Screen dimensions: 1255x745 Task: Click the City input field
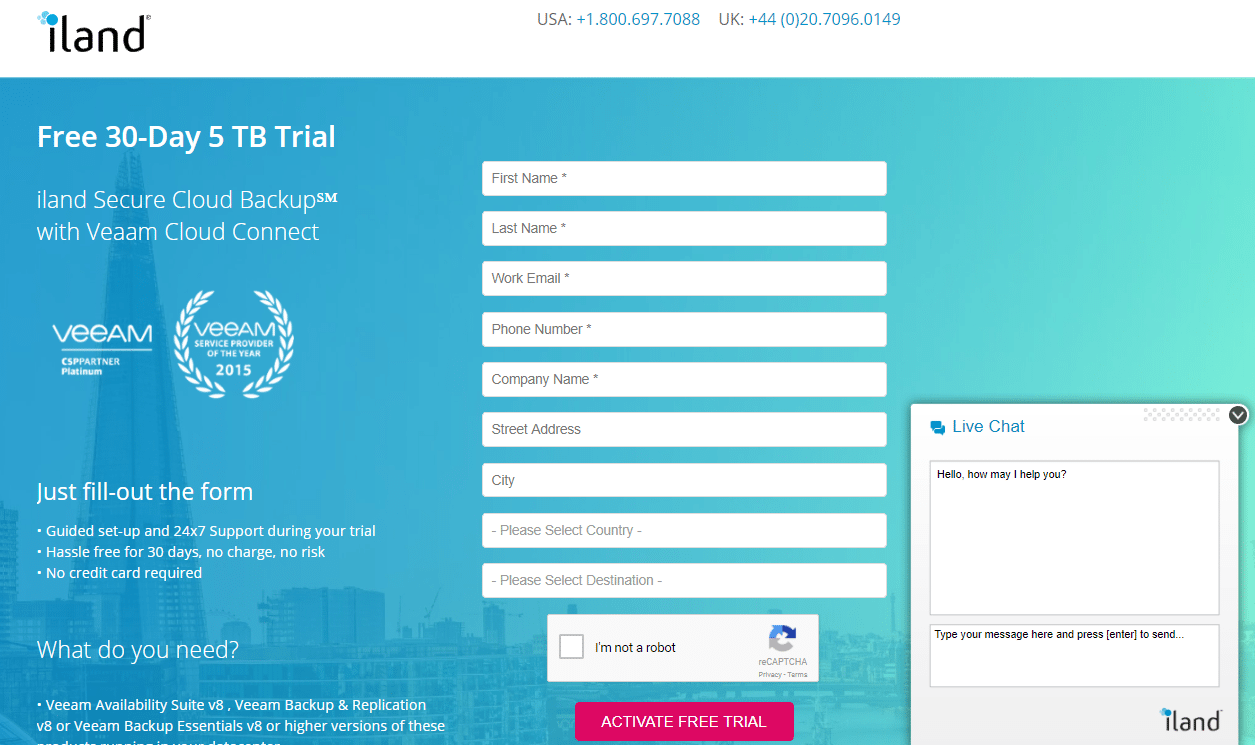[684, 480]
